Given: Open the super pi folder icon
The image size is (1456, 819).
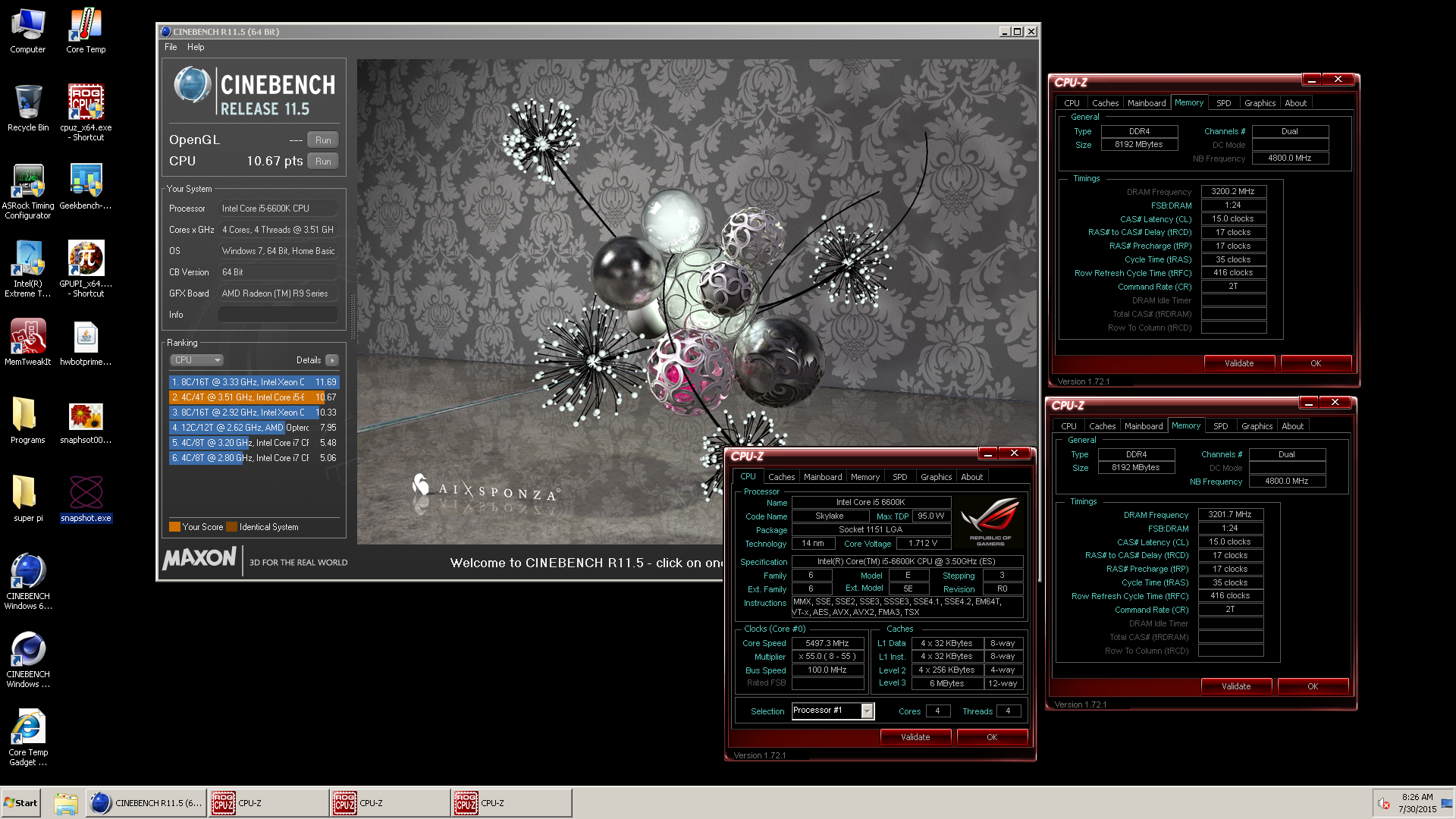Looking at the screenshot, I should [28, 499].
